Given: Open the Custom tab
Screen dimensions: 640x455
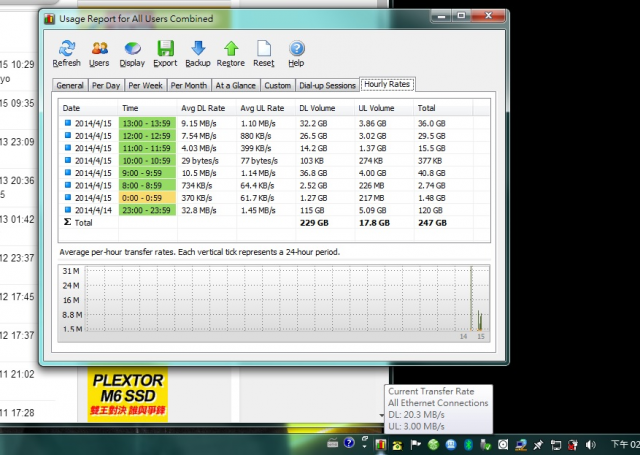Looking at the screenshot, I should [x=278, y=85].
